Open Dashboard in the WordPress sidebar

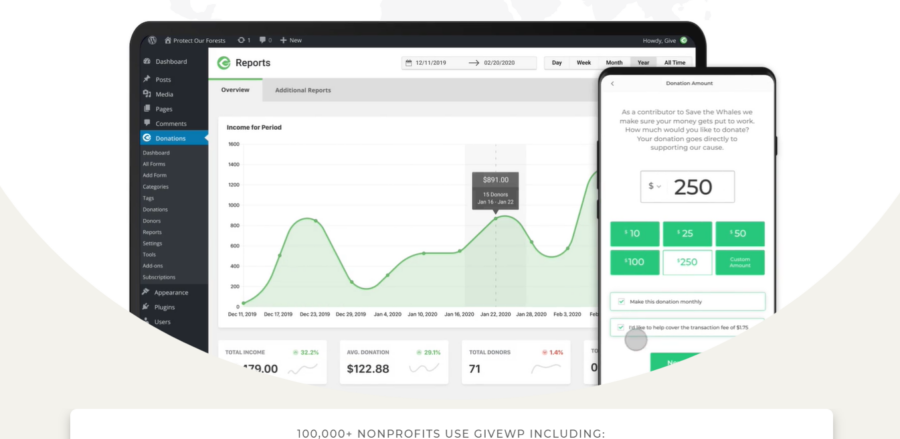pyautogui.click(x=171, y=61)
